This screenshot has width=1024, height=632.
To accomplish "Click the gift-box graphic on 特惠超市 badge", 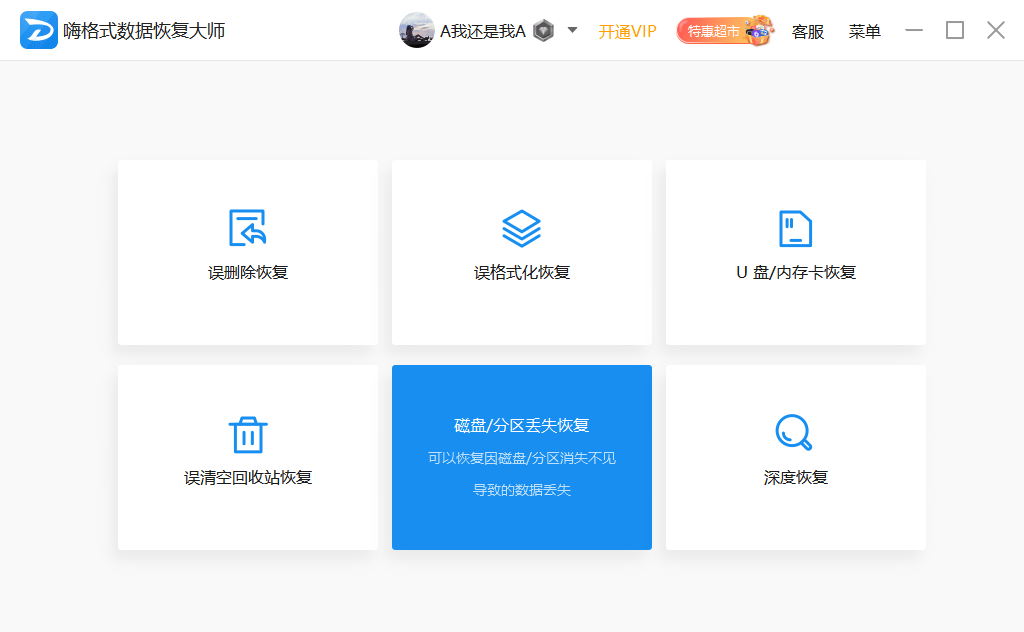I will point(757,30).
